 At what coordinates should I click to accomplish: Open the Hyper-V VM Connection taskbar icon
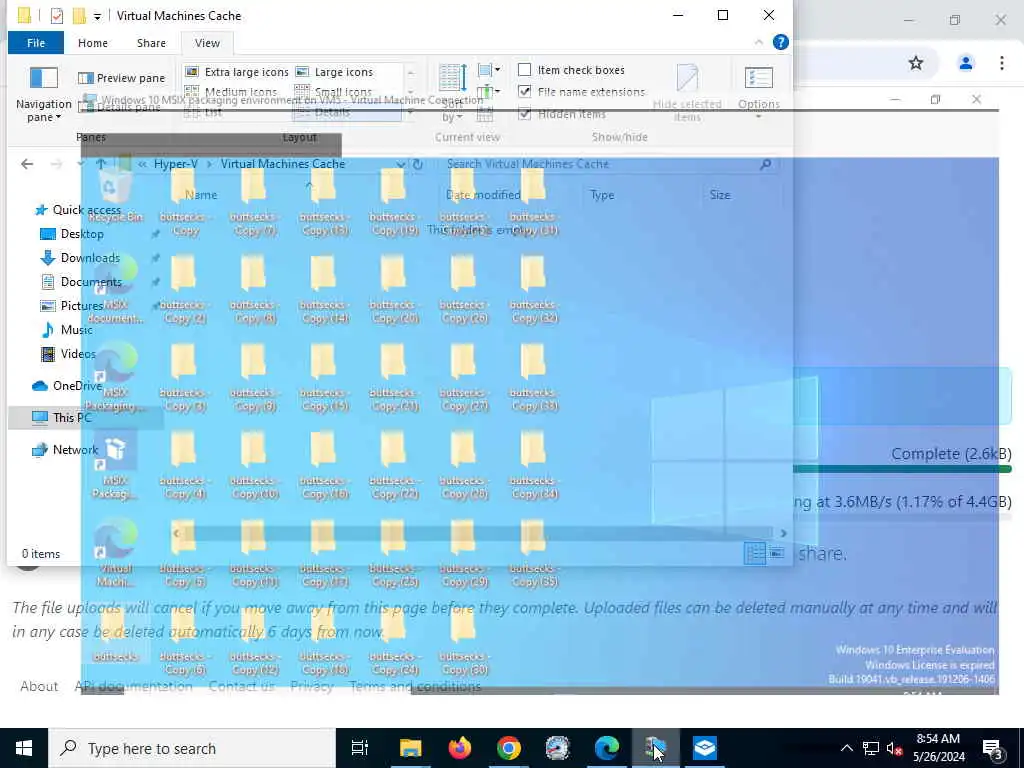[x=656, y=748]
